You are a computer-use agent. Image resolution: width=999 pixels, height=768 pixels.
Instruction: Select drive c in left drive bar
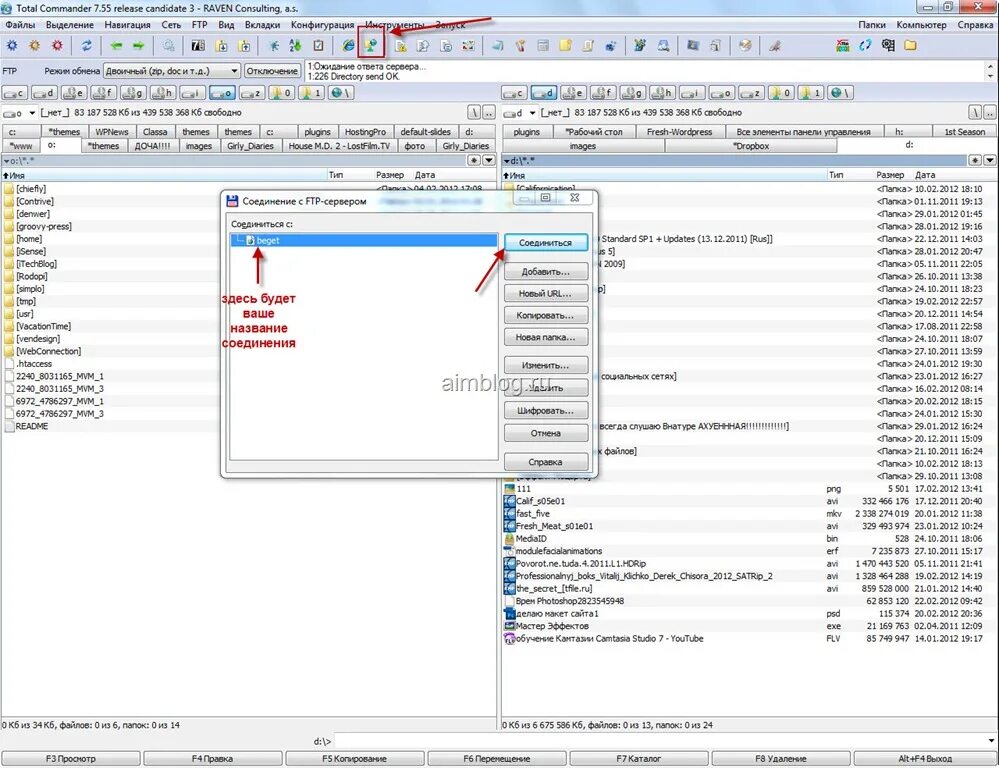[15, 93]
